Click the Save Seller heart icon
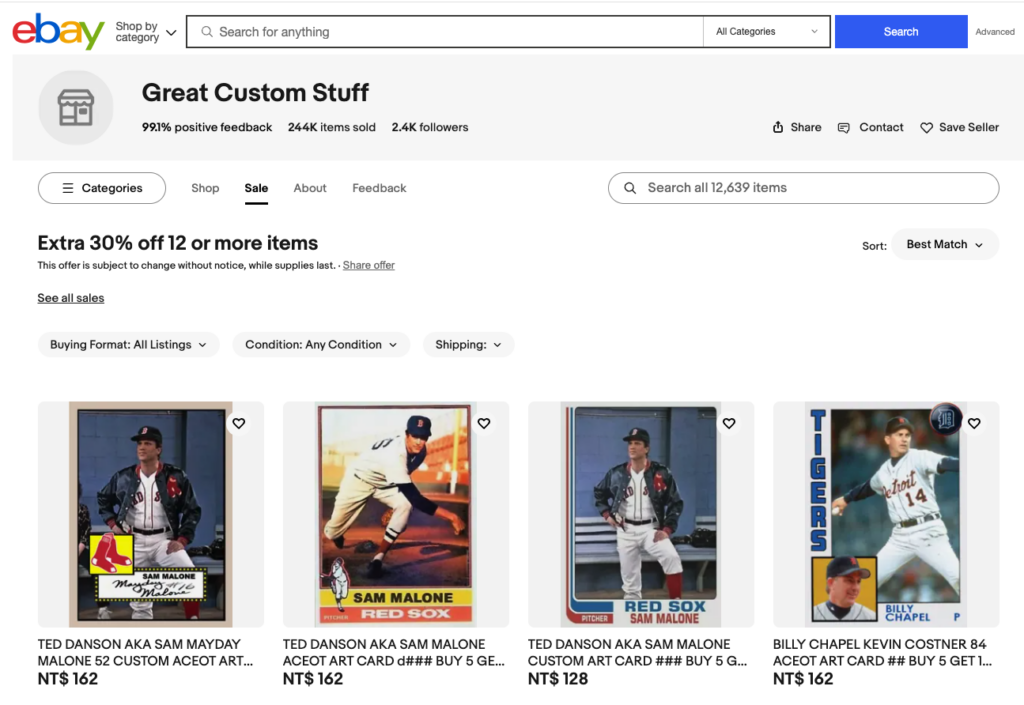 pyautogui.click(x=926, y=128)
